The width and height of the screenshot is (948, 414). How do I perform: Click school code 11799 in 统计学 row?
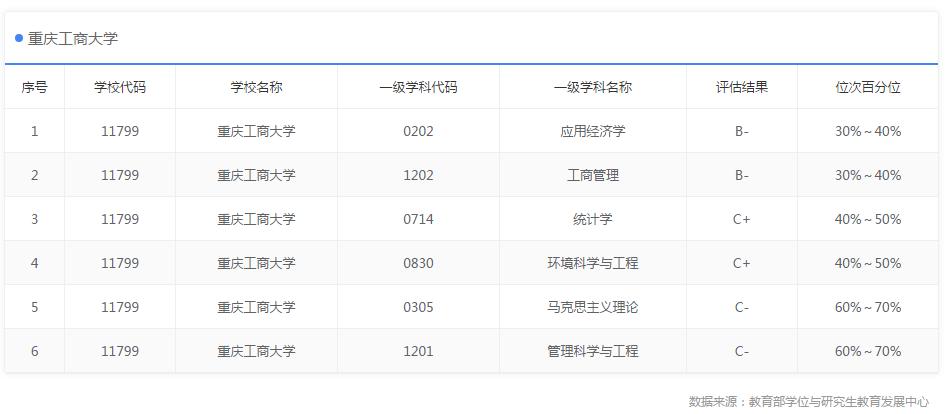tap(120, 219)
